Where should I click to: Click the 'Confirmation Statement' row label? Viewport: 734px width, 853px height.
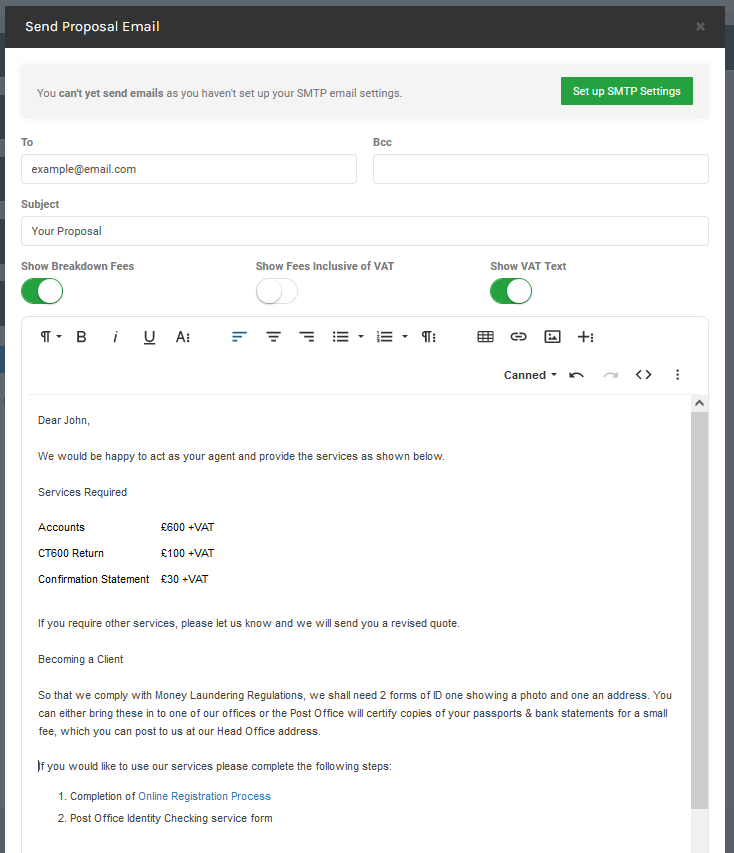94,579
